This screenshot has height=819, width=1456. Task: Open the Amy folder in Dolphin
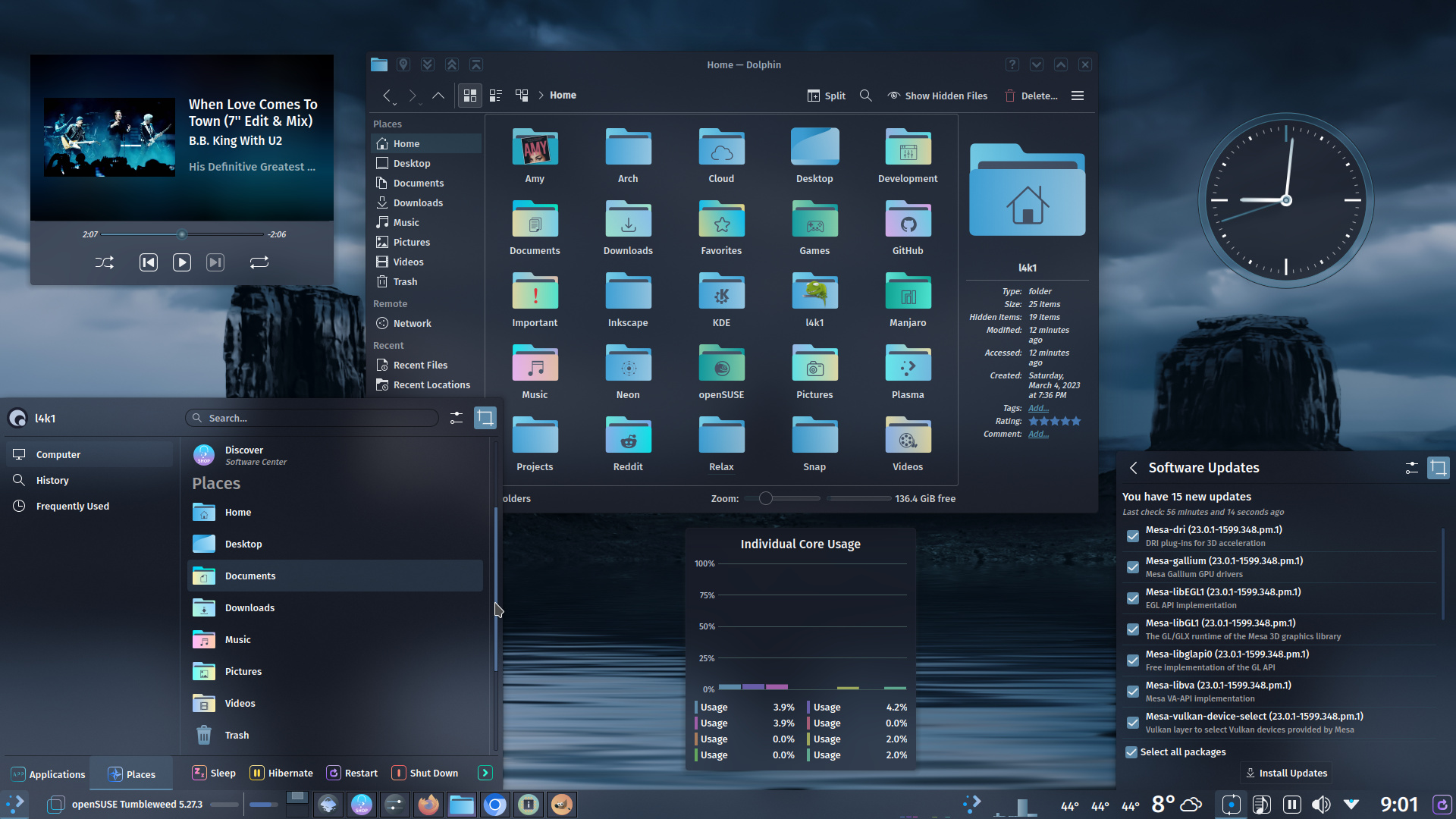[535, 155]
